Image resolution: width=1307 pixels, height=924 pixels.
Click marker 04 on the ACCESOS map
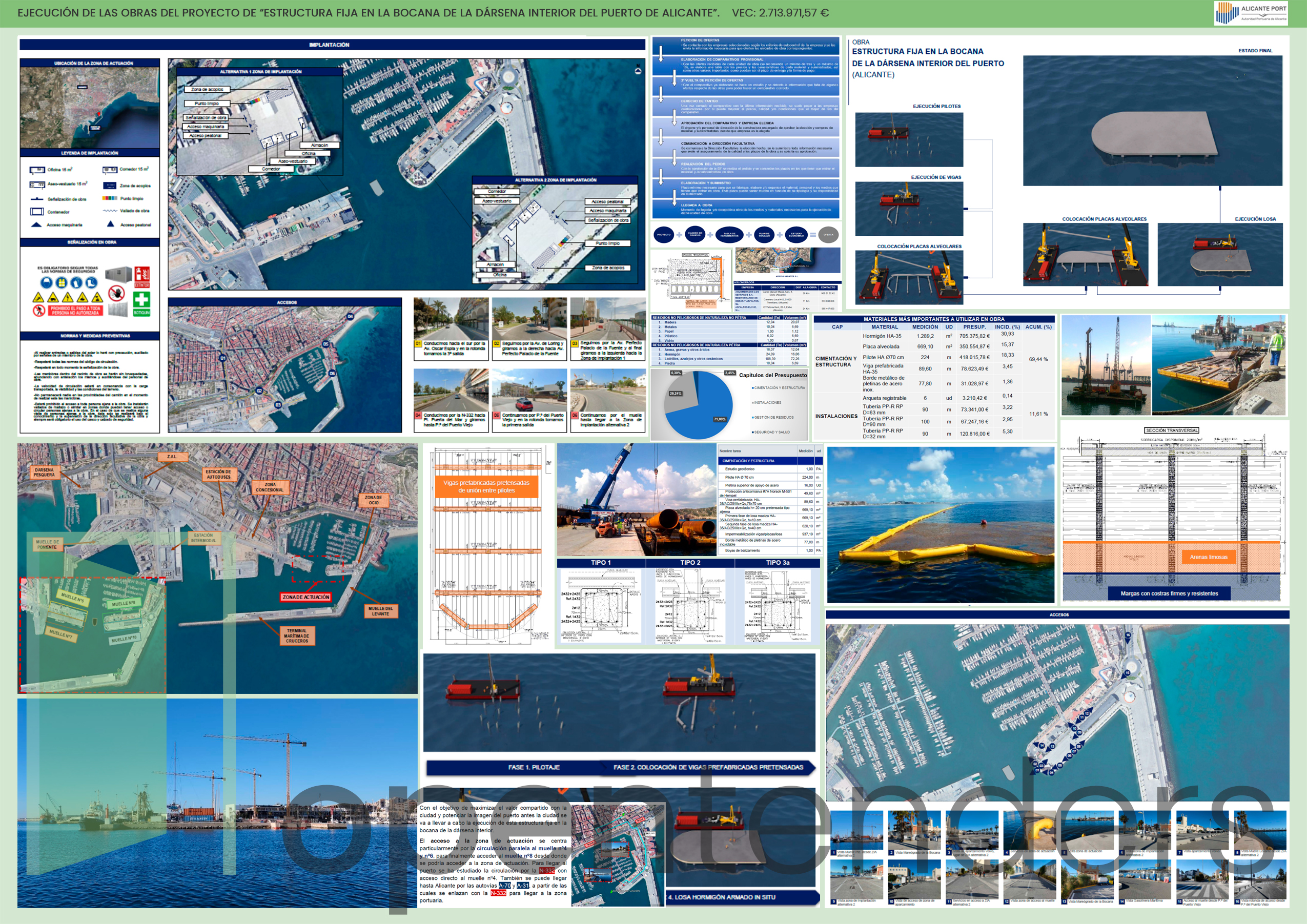pos(351,316)
